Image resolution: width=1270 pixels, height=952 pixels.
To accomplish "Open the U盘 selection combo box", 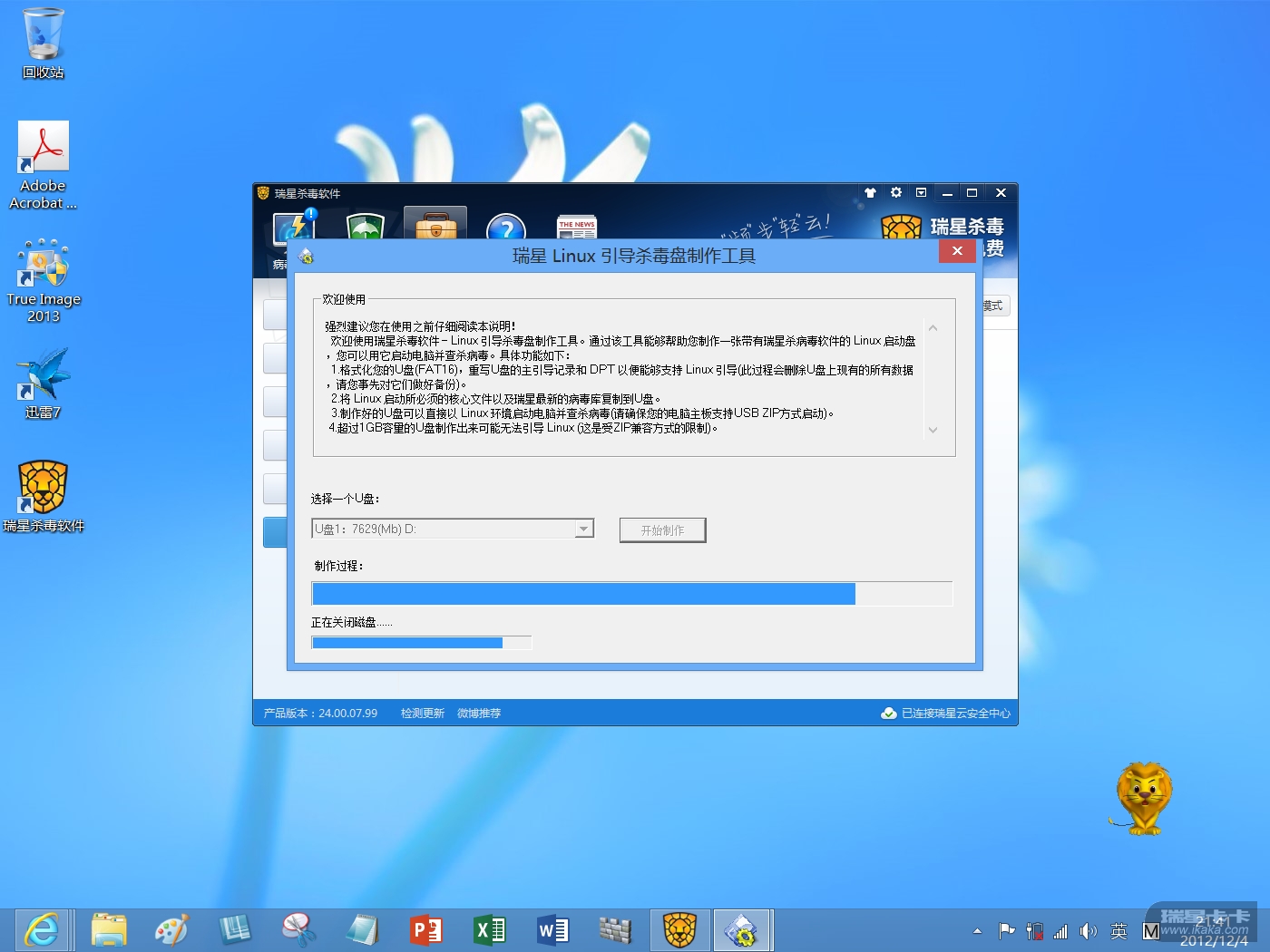I will coord(453,529).
